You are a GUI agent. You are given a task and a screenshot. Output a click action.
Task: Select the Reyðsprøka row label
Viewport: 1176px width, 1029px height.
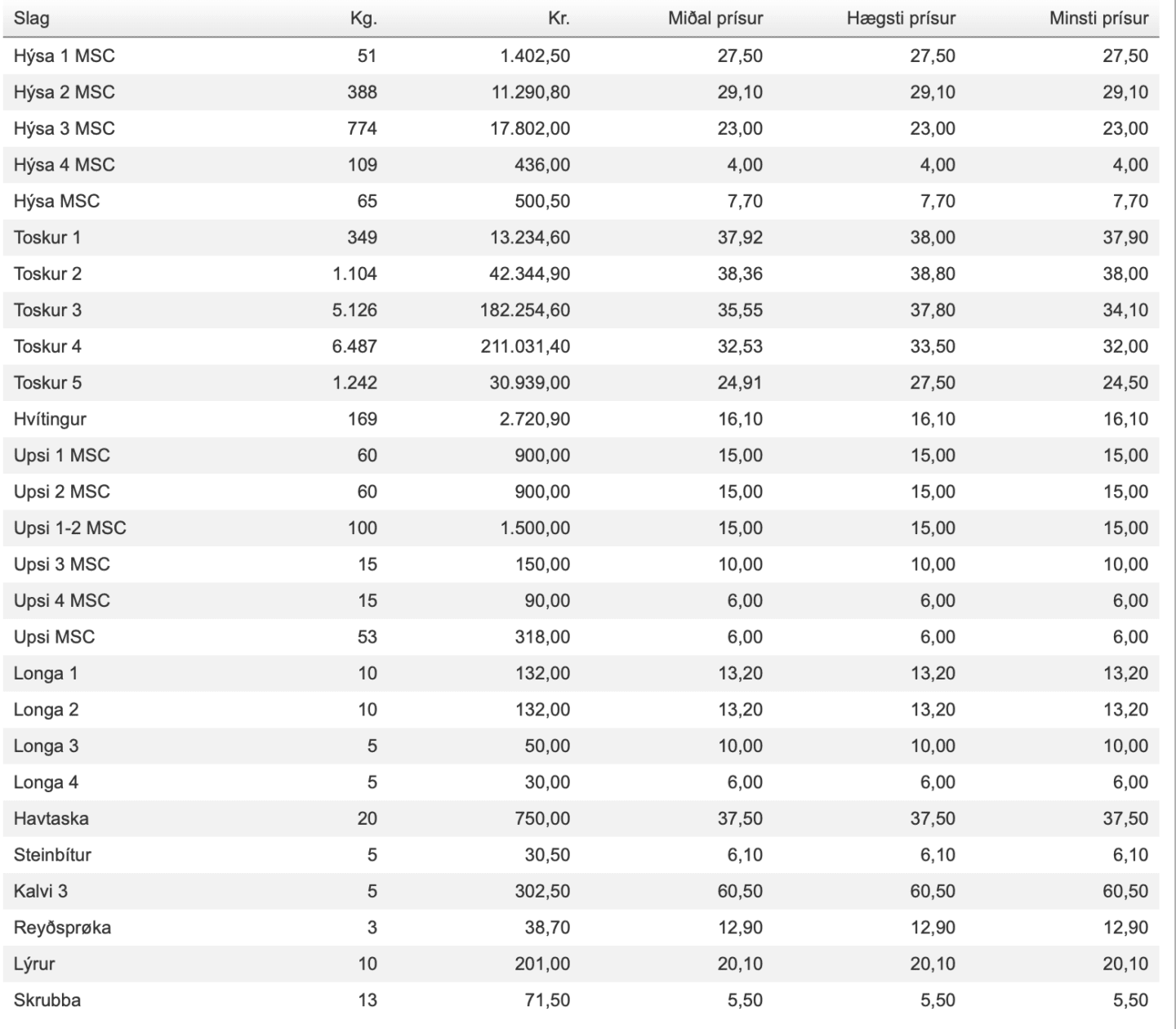[62, 928]
